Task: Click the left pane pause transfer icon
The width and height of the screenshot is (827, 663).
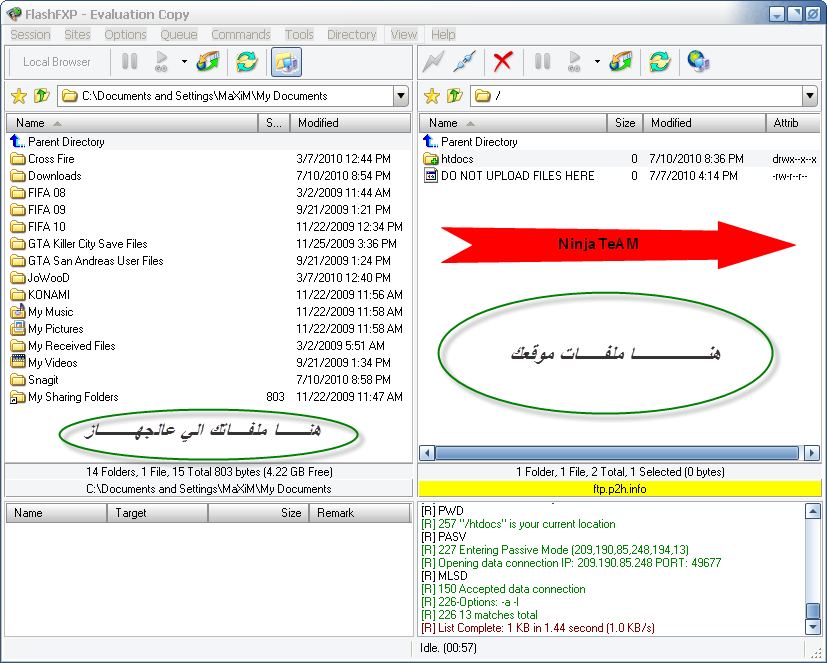Action: click(129, 62)
